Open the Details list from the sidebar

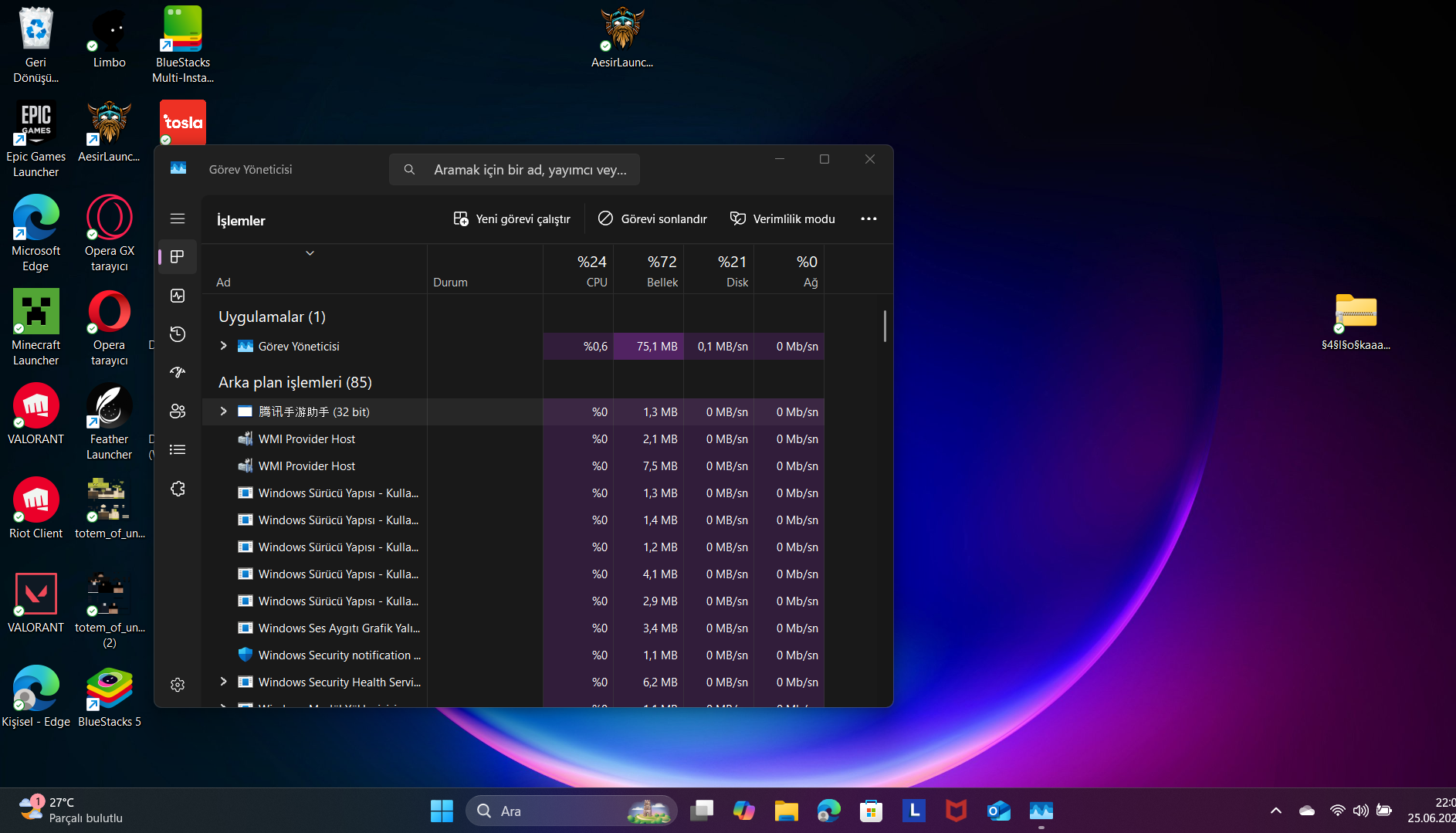tap(178, 449)
